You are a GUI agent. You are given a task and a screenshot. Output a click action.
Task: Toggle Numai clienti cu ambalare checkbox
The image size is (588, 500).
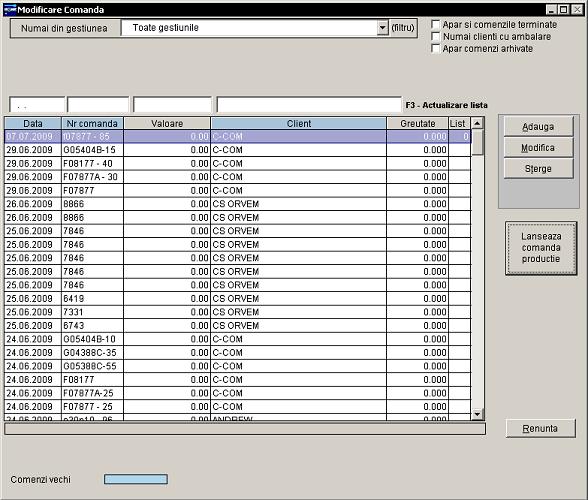pos(435,37)
